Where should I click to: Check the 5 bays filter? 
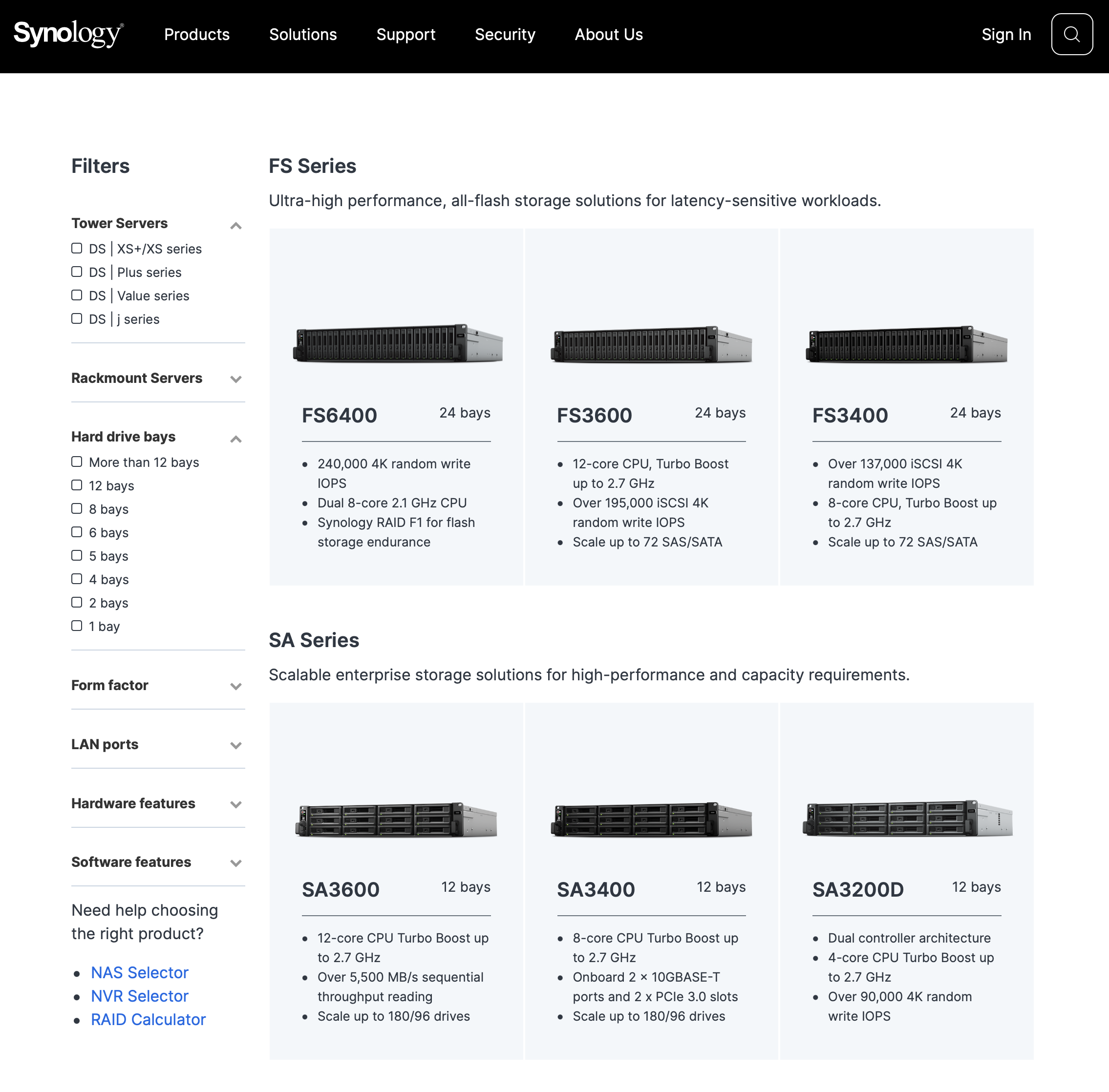pyautogui.click(x=77, y=556)
